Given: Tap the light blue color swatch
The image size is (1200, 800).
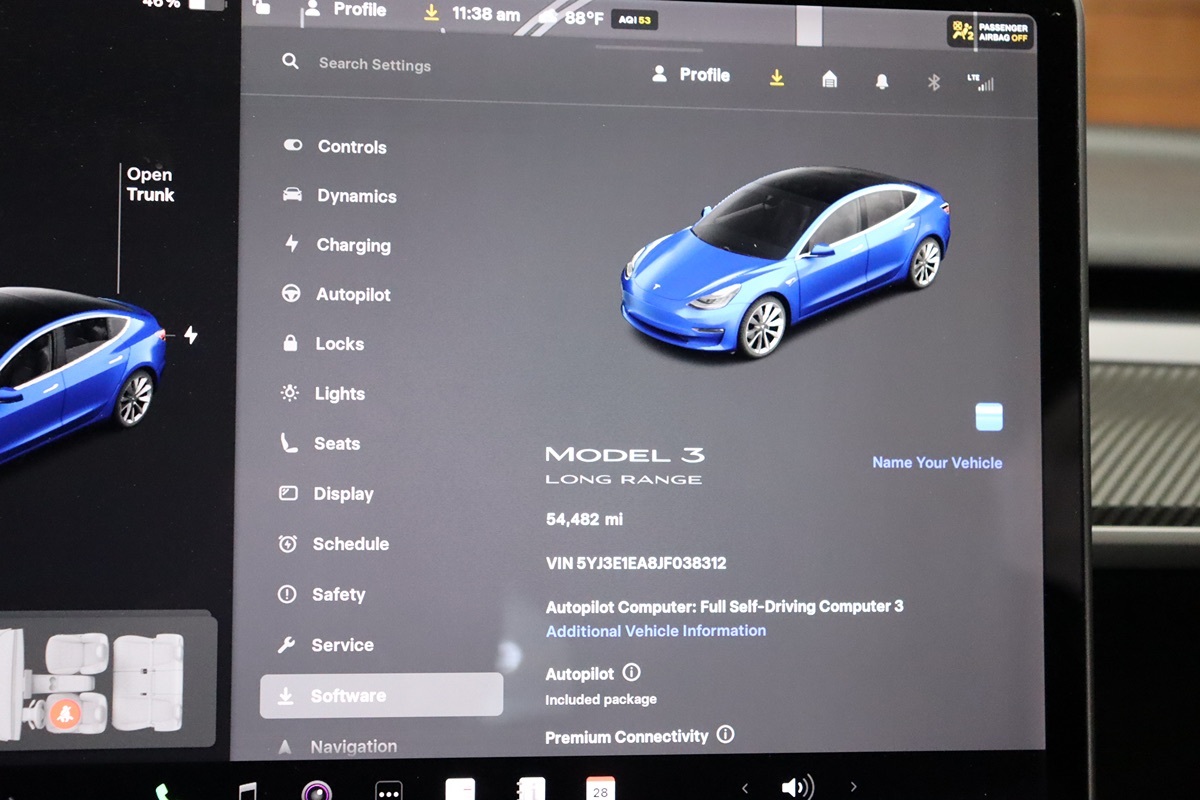Looking at the screenshot, I should coord(989,417).
